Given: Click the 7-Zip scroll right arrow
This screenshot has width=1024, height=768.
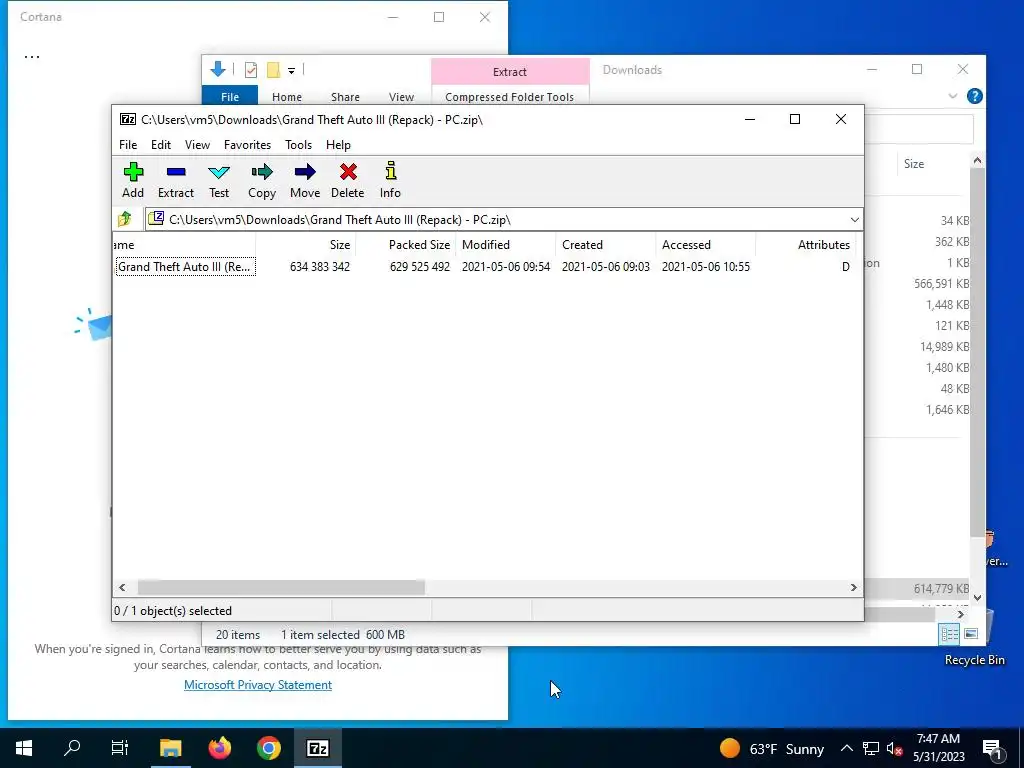Looking at the screenshot, I should tap(854, 588).
